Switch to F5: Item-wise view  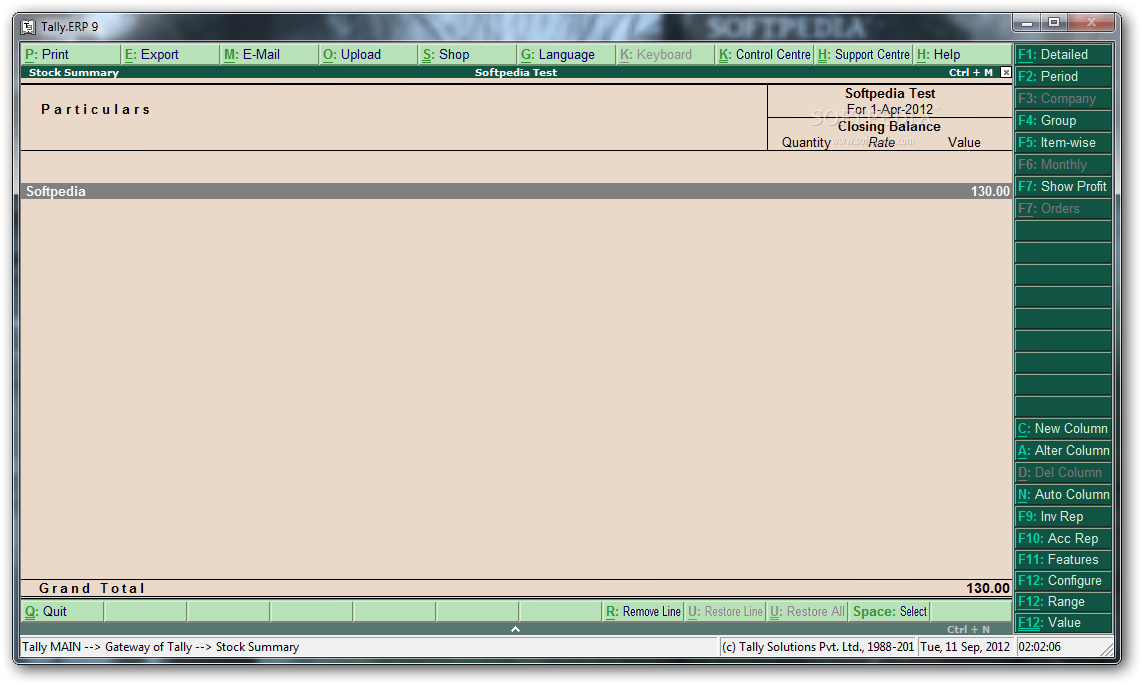click(x=1063, y=143)
